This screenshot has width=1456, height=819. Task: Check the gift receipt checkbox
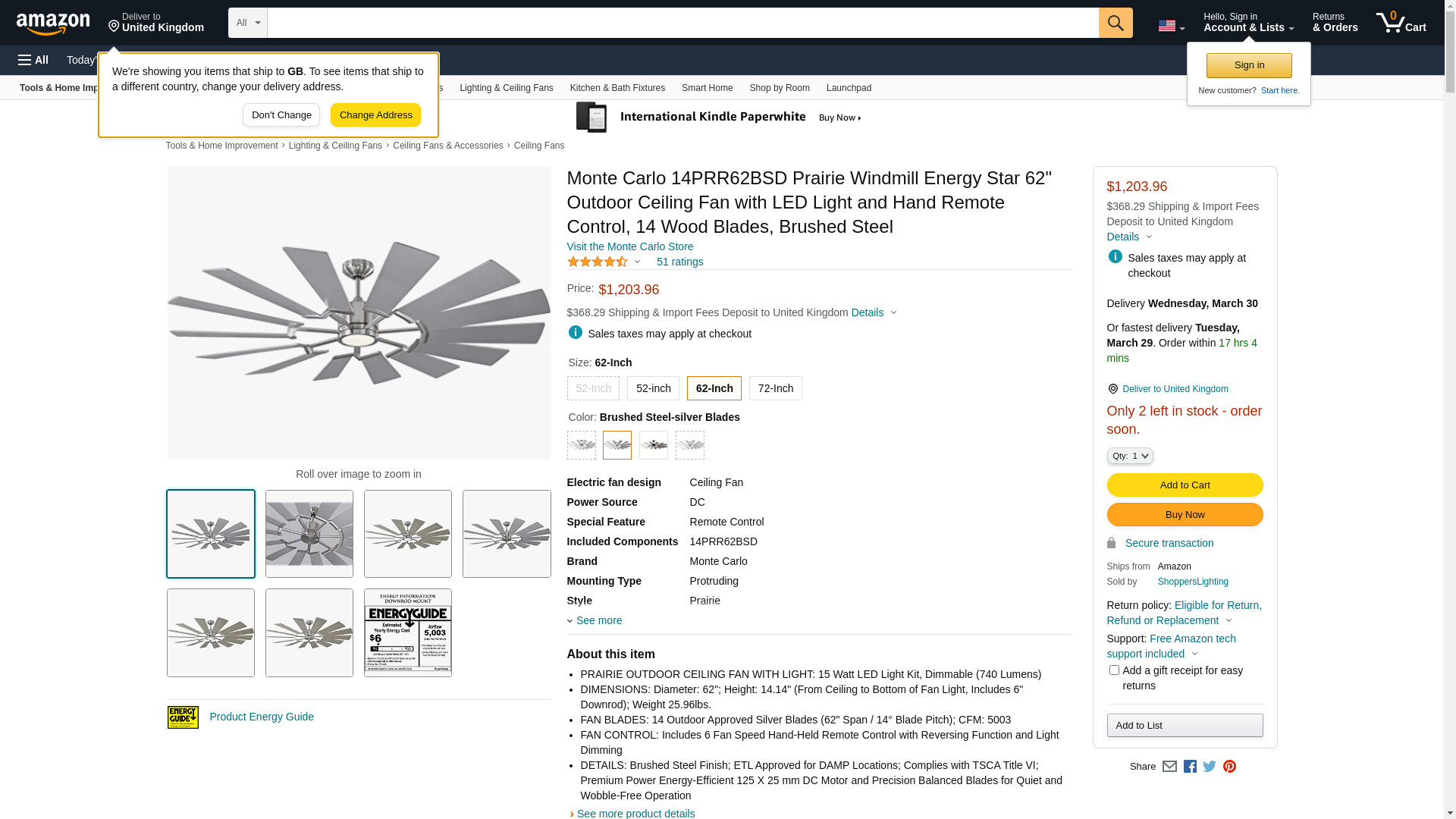1114,670
